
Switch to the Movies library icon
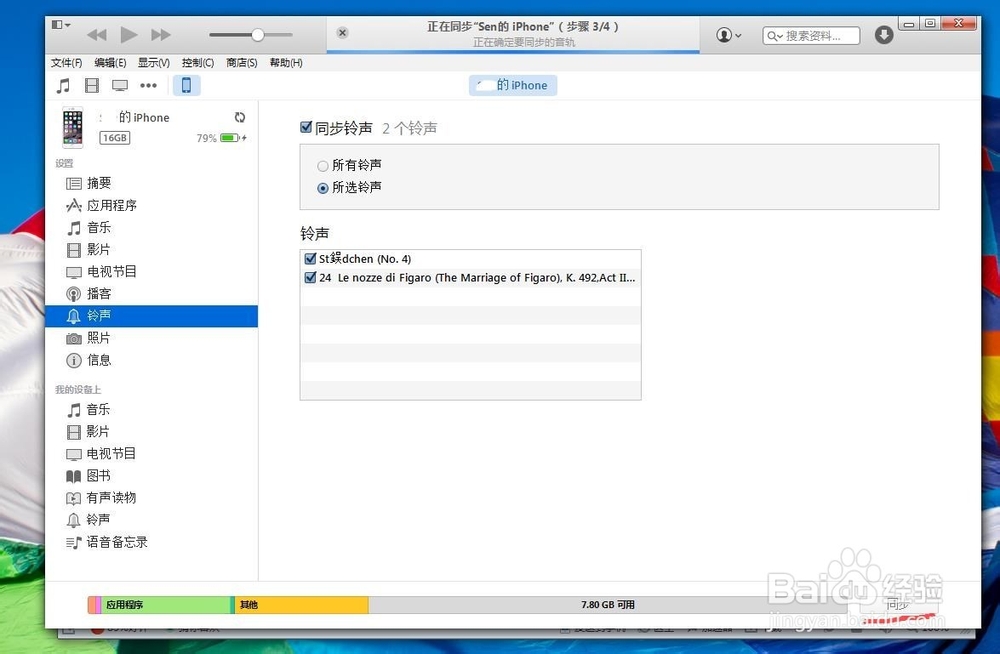click(x=92, y=85)
